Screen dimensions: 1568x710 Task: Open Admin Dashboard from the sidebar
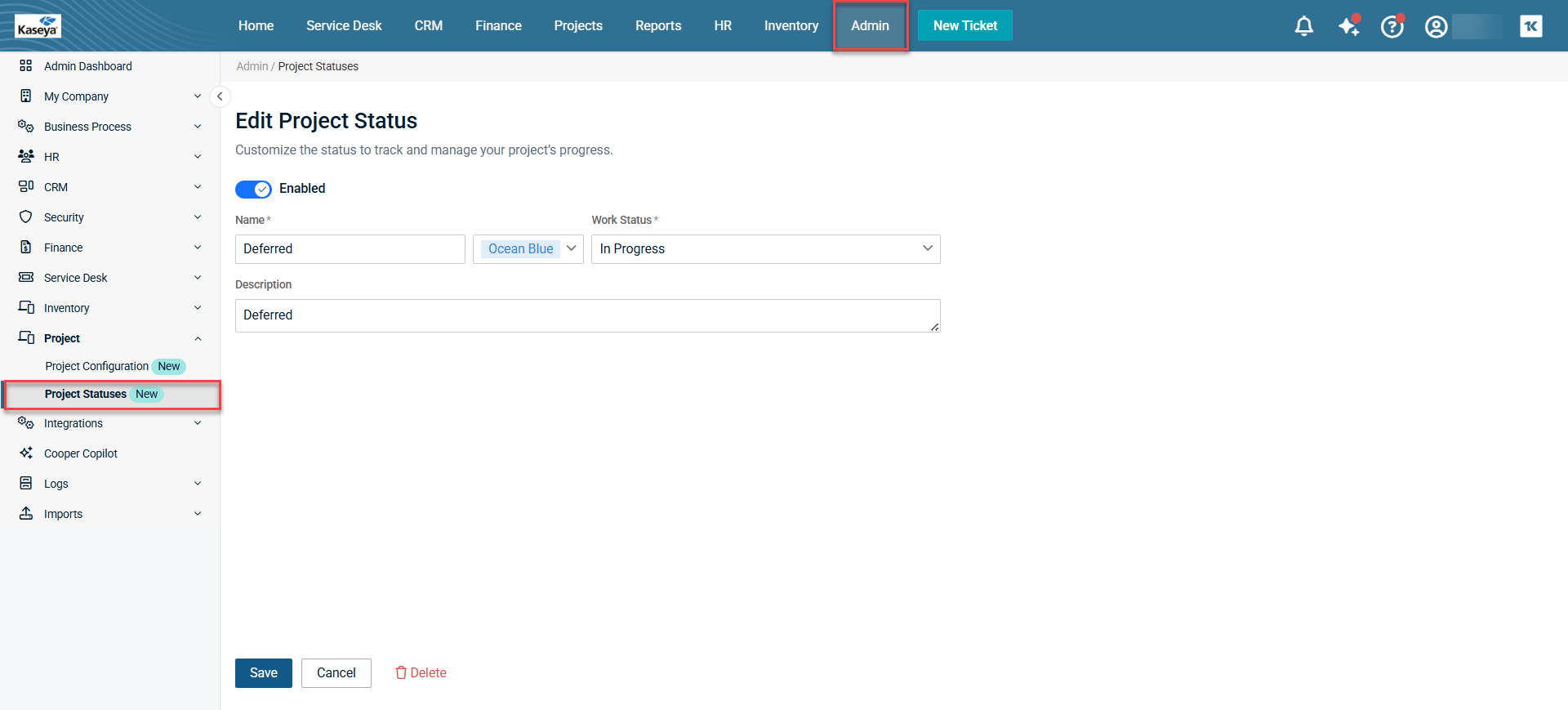click(x=87, y=66)
